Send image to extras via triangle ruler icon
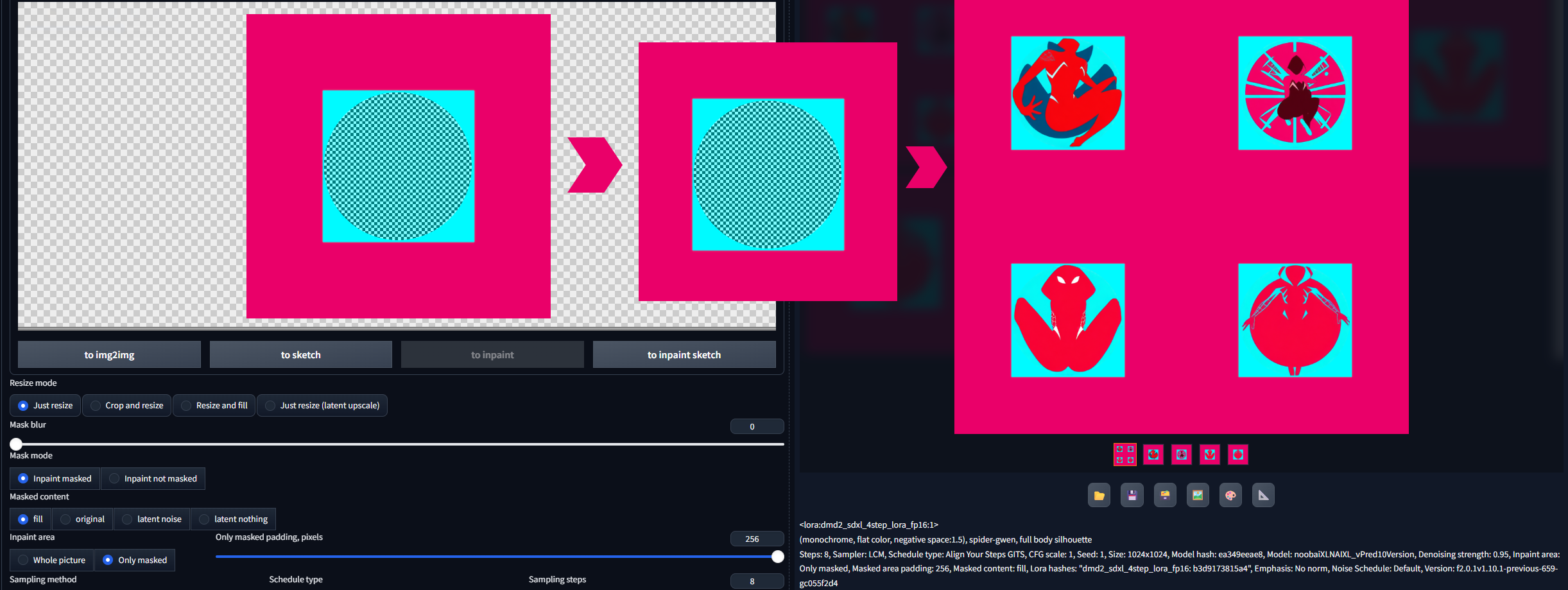This screenshot has height=590, width=1568. (x=1263, y=495)
